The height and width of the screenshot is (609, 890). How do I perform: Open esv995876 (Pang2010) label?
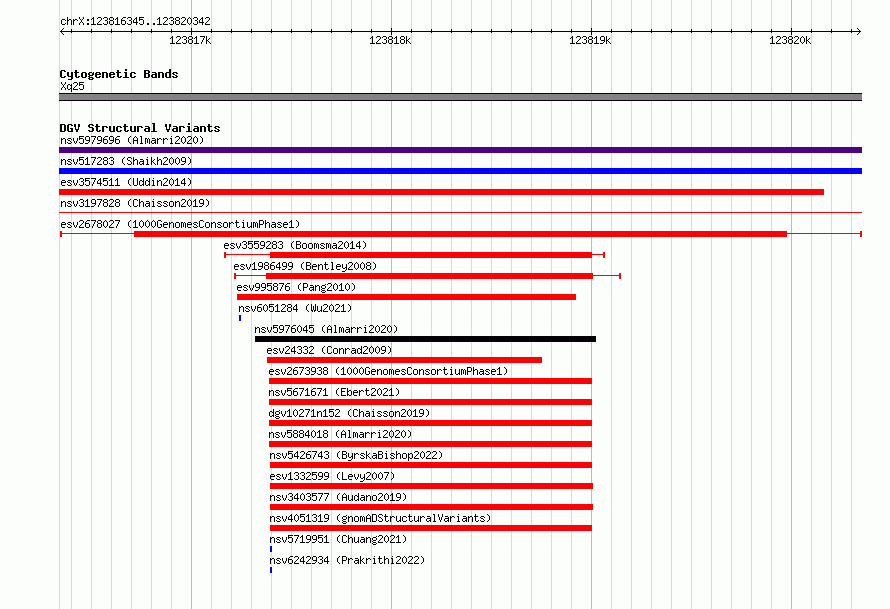[x=296, y=287]
